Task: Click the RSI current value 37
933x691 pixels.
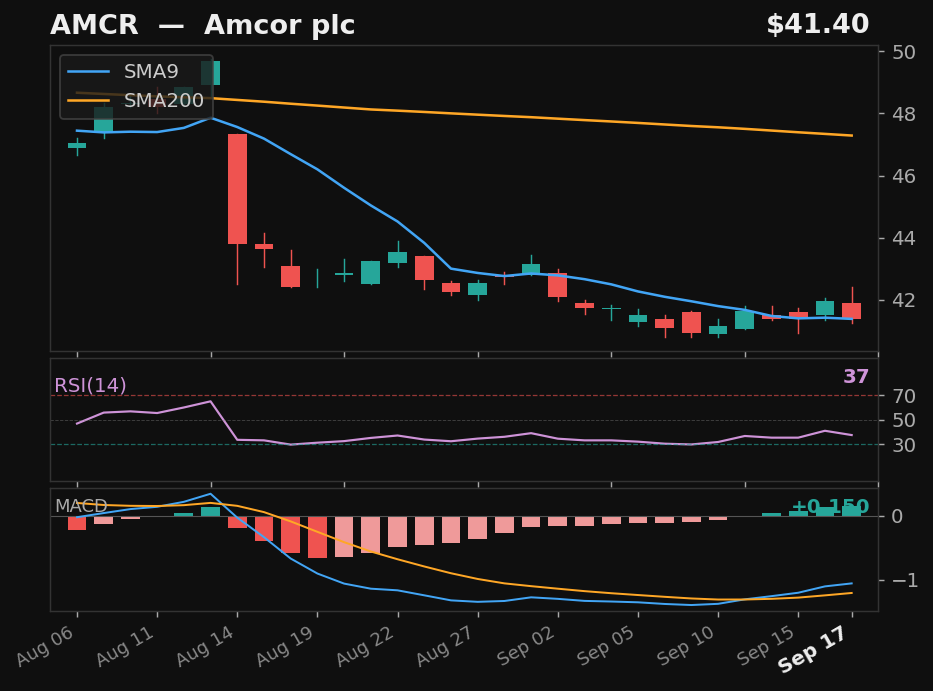Action: pos(856,377)
